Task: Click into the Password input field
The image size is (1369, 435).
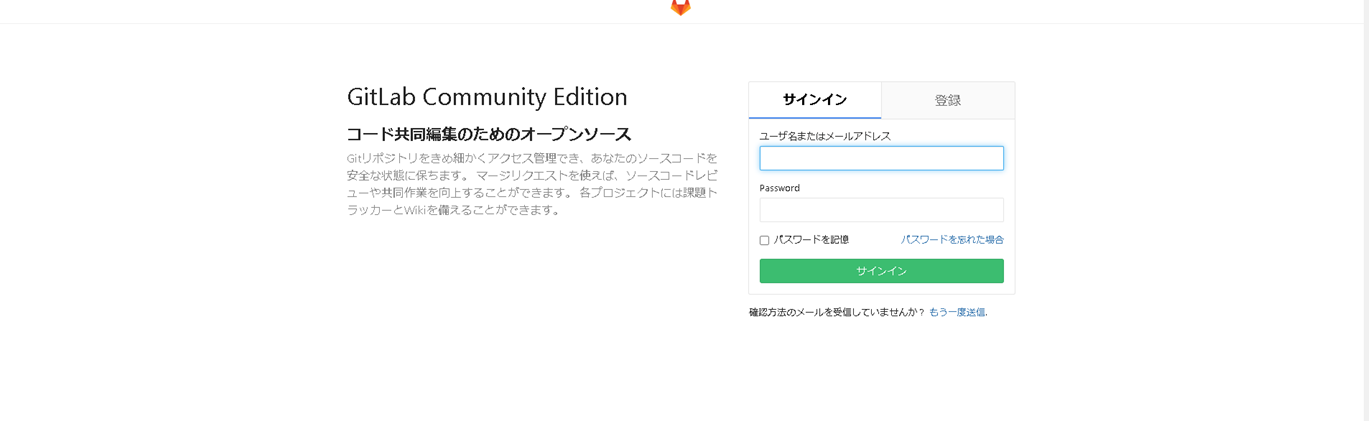Action: [x=880, y=210]
